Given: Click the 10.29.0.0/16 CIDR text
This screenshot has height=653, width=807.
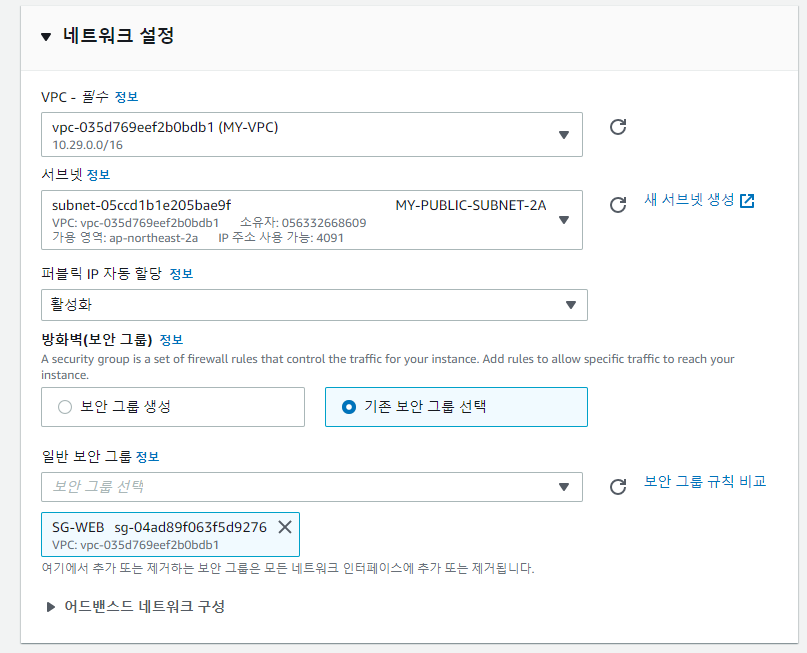Looking at the screenshot, I should [87, 145].
